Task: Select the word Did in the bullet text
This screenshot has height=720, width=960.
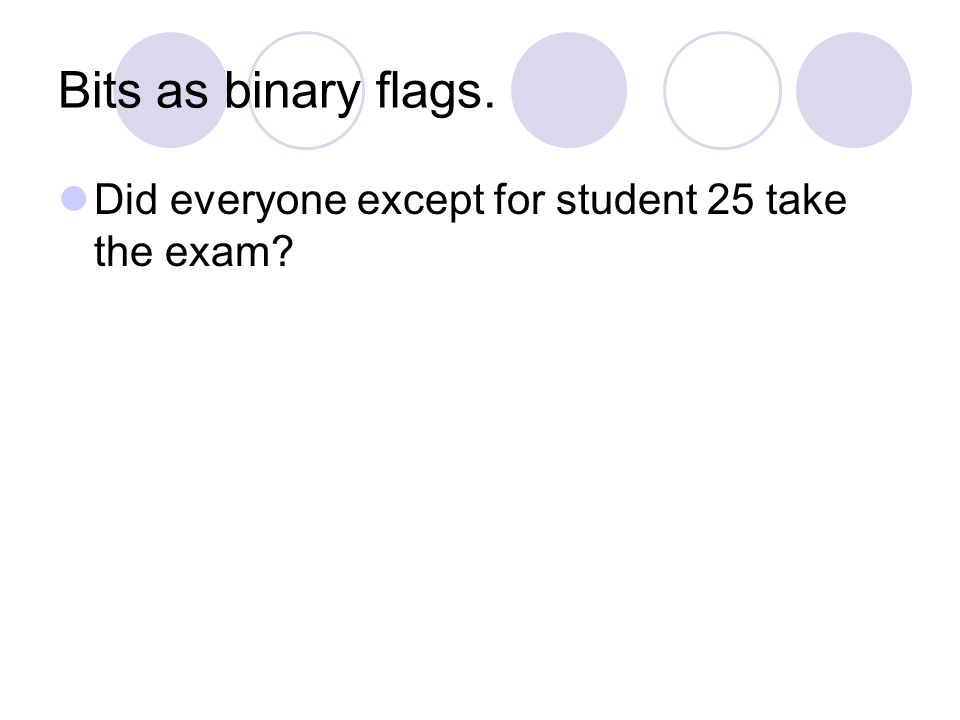Action: [x=126, y=200]
